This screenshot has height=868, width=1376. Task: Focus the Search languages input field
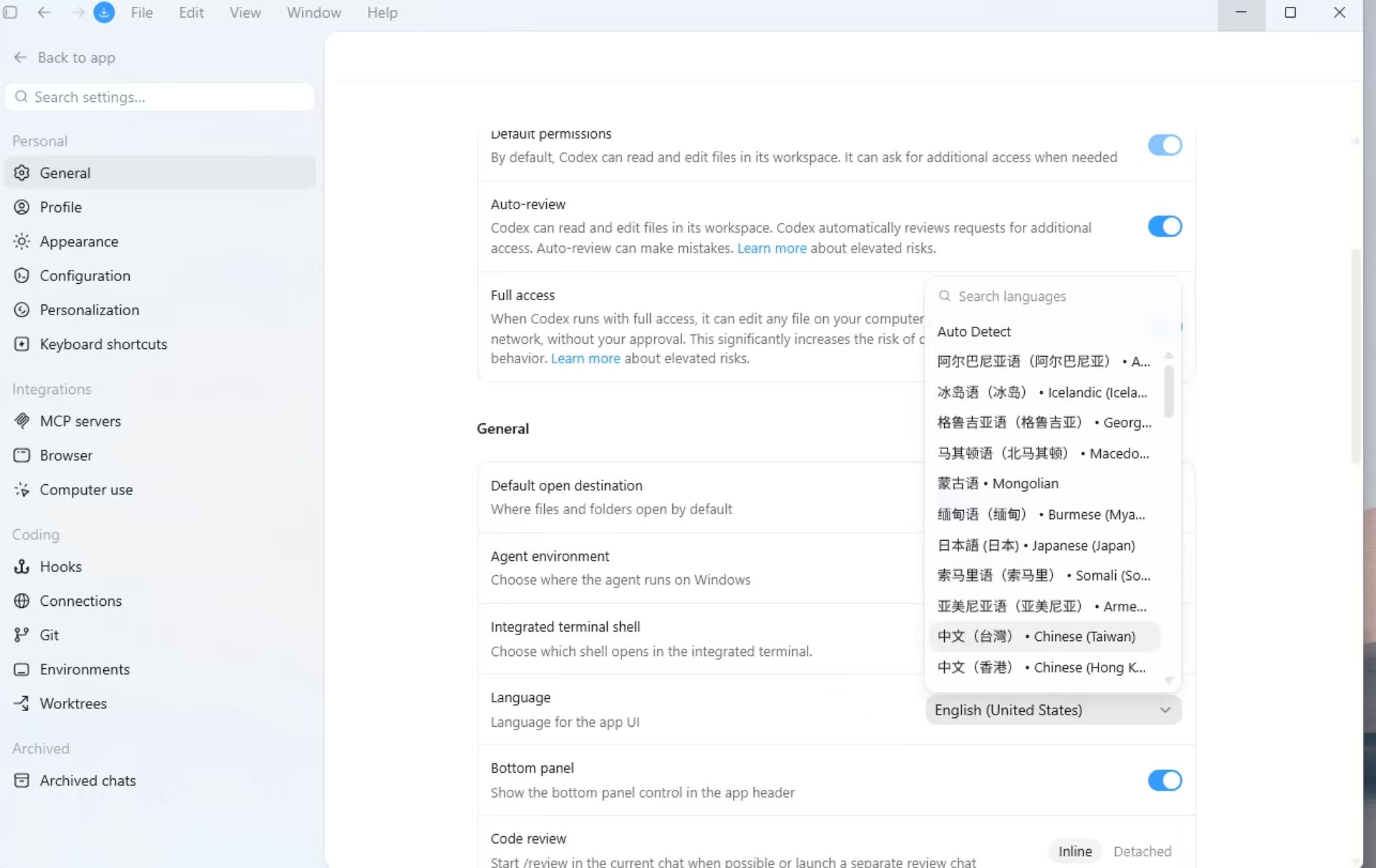click(x=1053, y=296)
